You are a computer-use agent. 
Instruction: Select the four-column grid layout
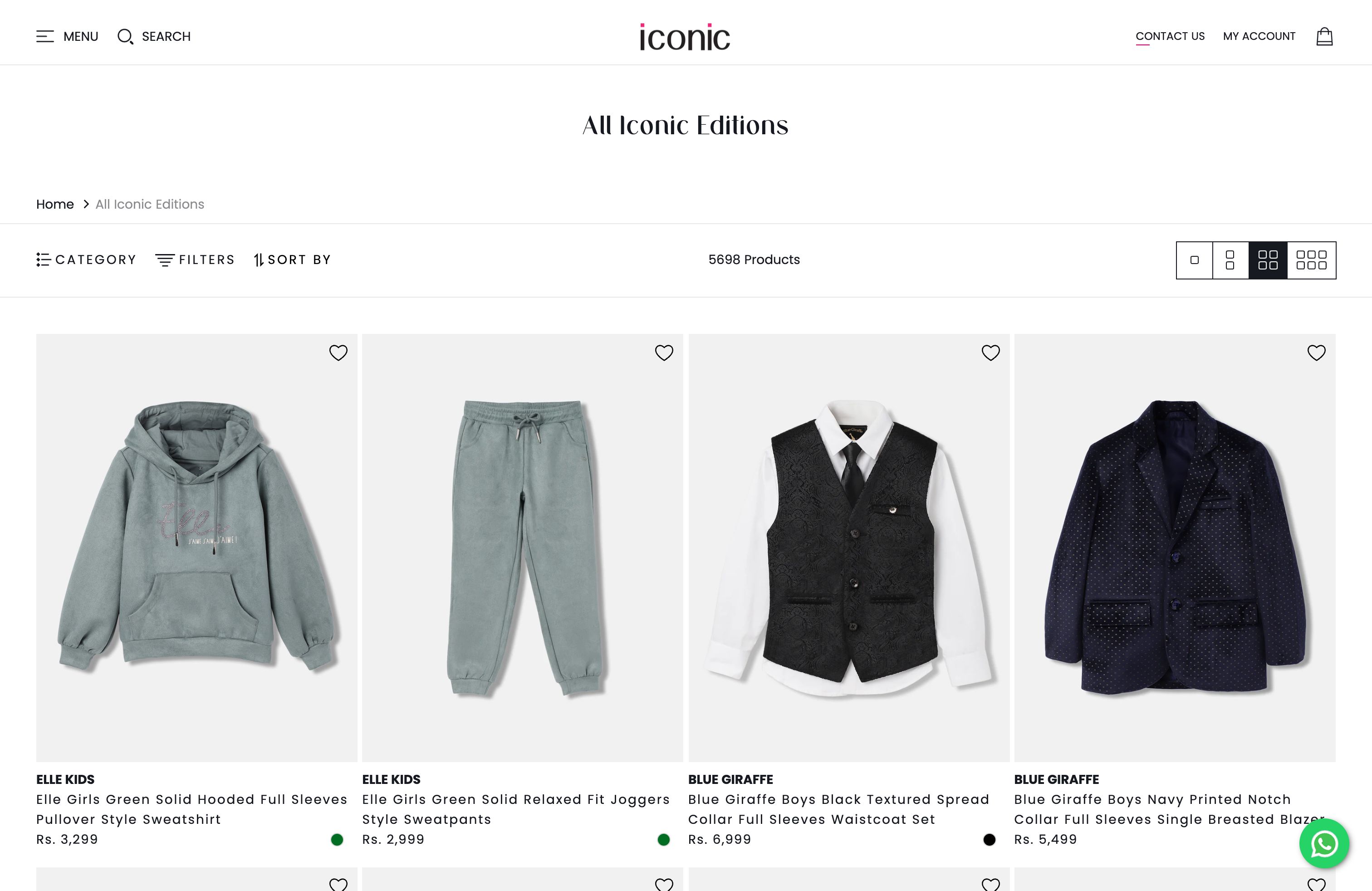(1267, 260)
